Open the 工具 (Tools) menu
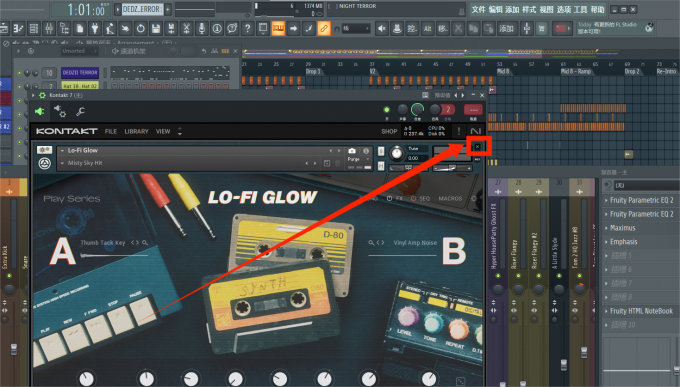The image size is (680, 387). pyautogui.click(x=580, y=9)
